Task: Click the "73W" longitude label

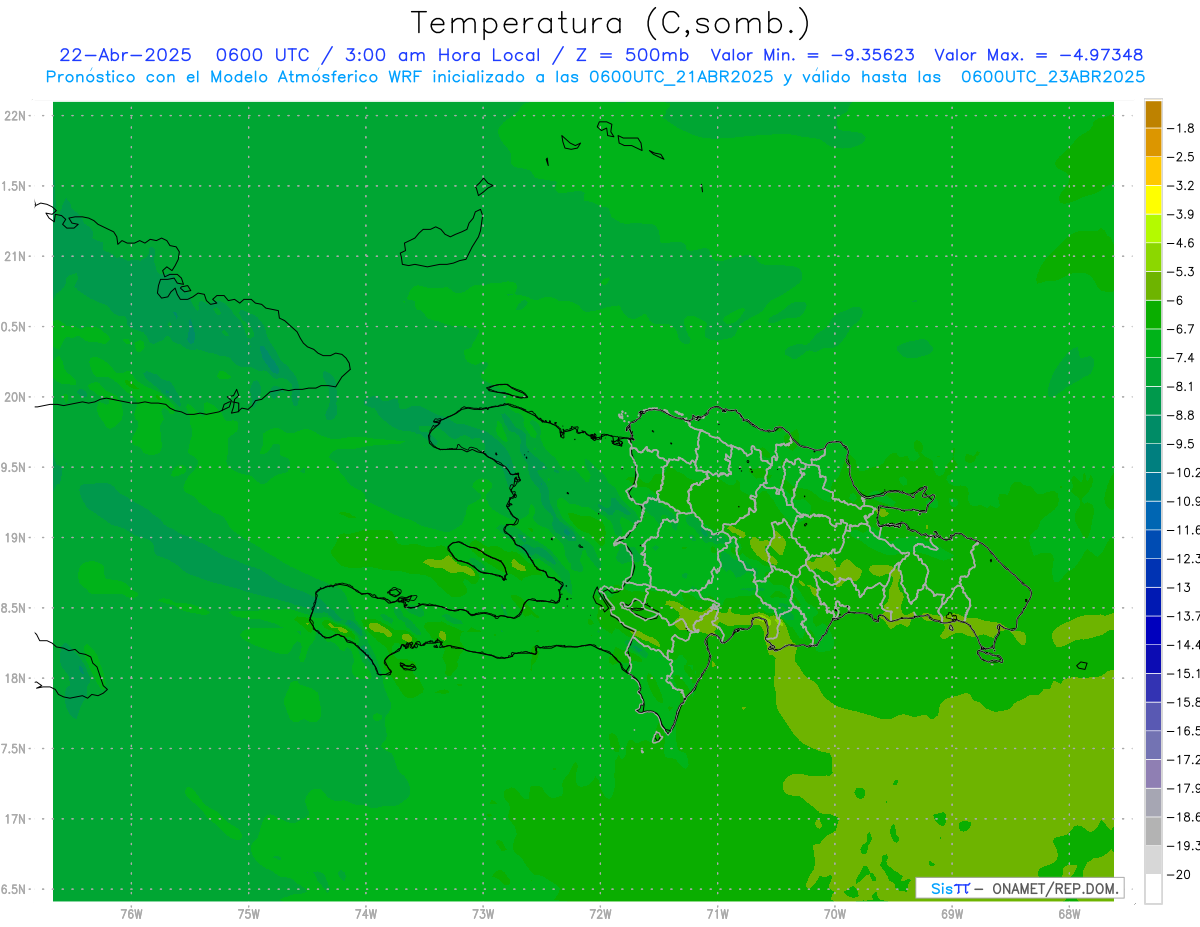Action: click(x=483, y=913)
